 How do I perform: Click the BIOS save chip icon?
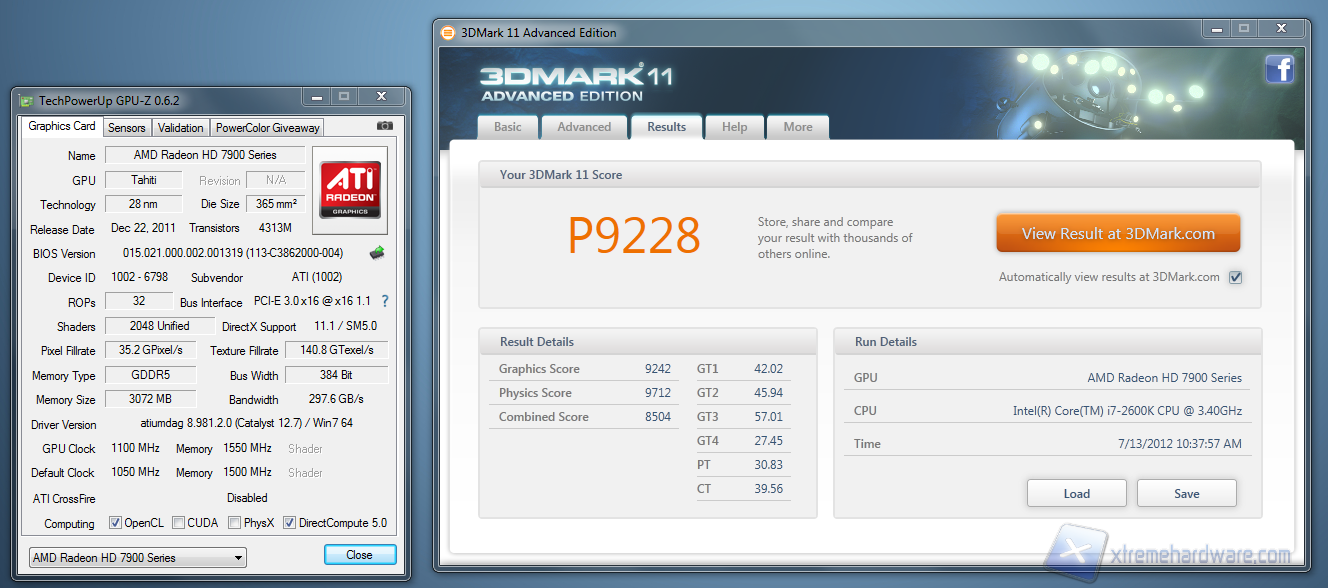377,253
